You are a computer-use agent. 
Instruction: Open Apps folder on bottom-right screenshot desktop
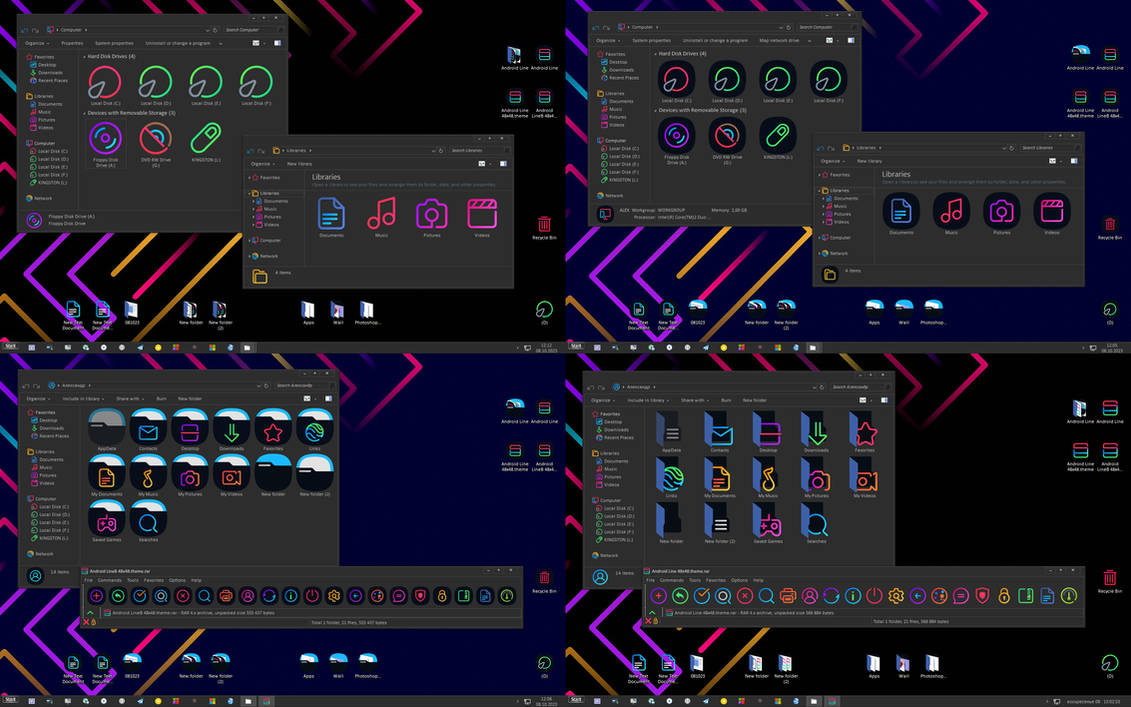tap(873, 664)
